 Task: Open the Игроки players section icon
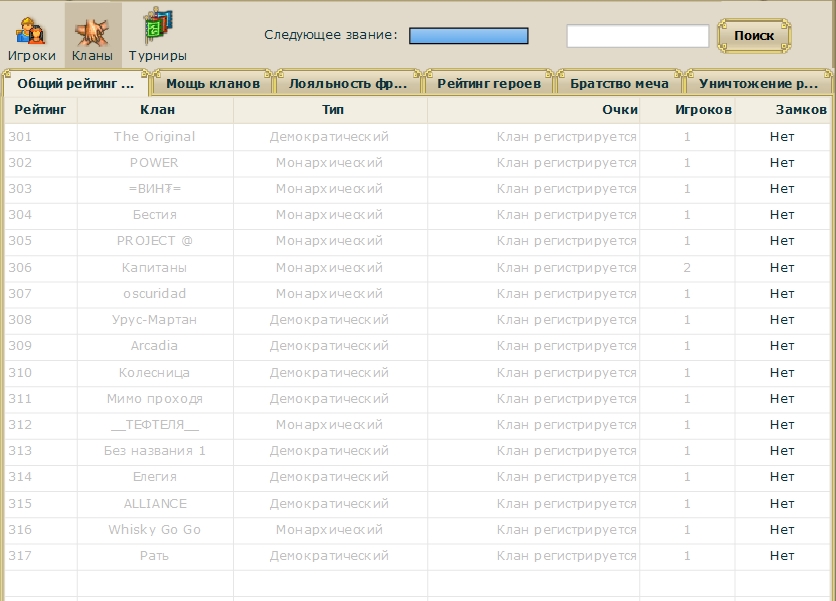(32, 35)
